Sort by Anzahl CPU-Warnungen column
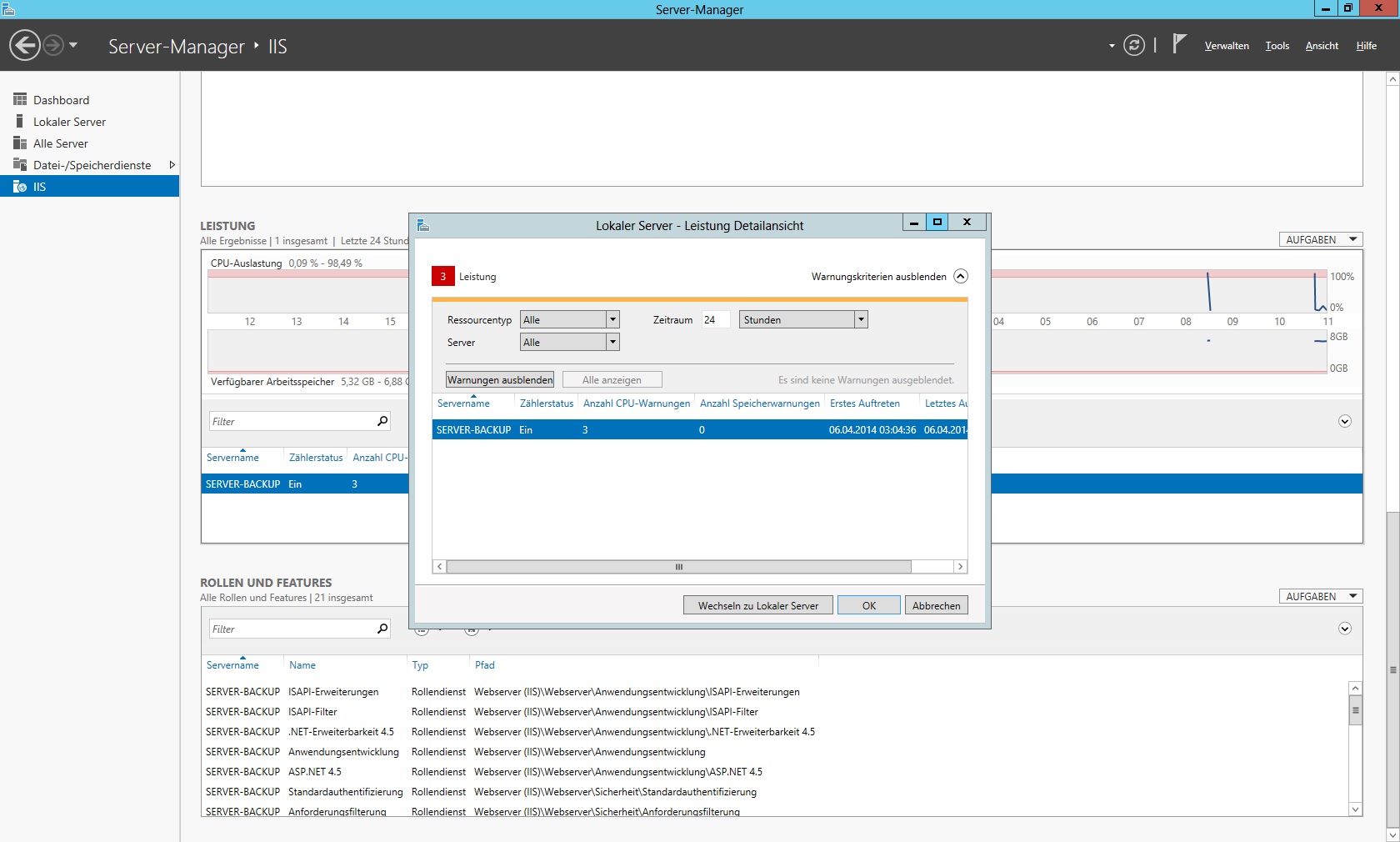The width and height of the screenshot is (1400, 842). point(637,403)
